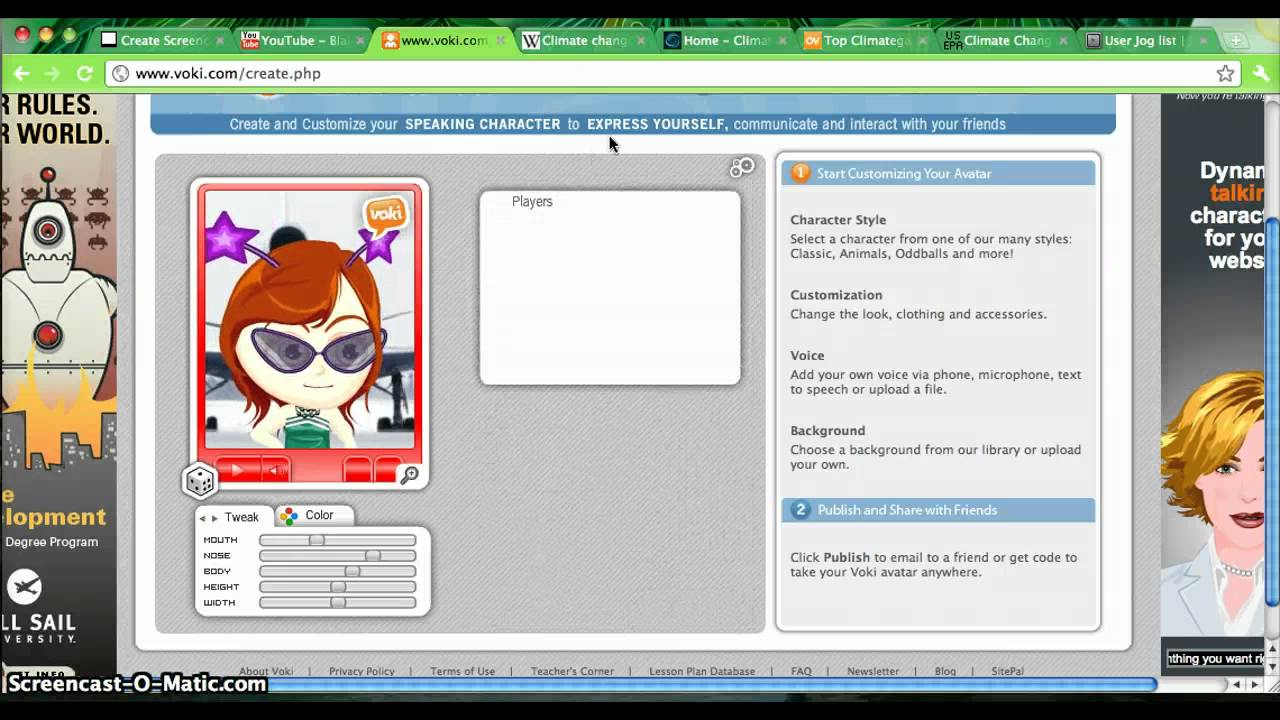Image resolution: width=1280 pixels, height=720 pixels.
Task: Open the Chrome wrench settings menu
Action: 1260,73
